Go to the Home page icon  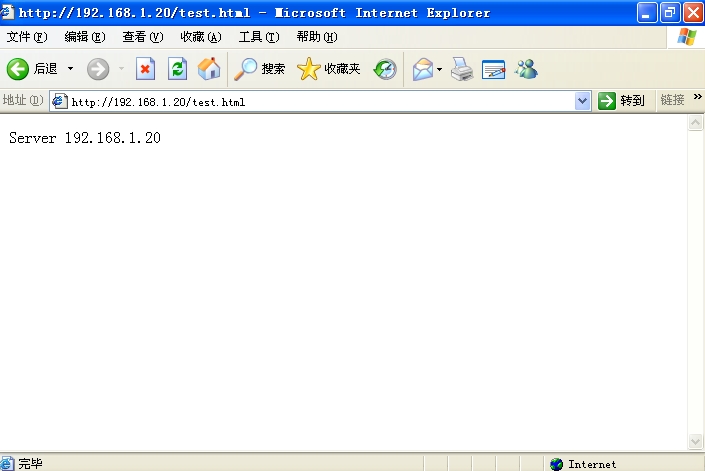[208, 69]
